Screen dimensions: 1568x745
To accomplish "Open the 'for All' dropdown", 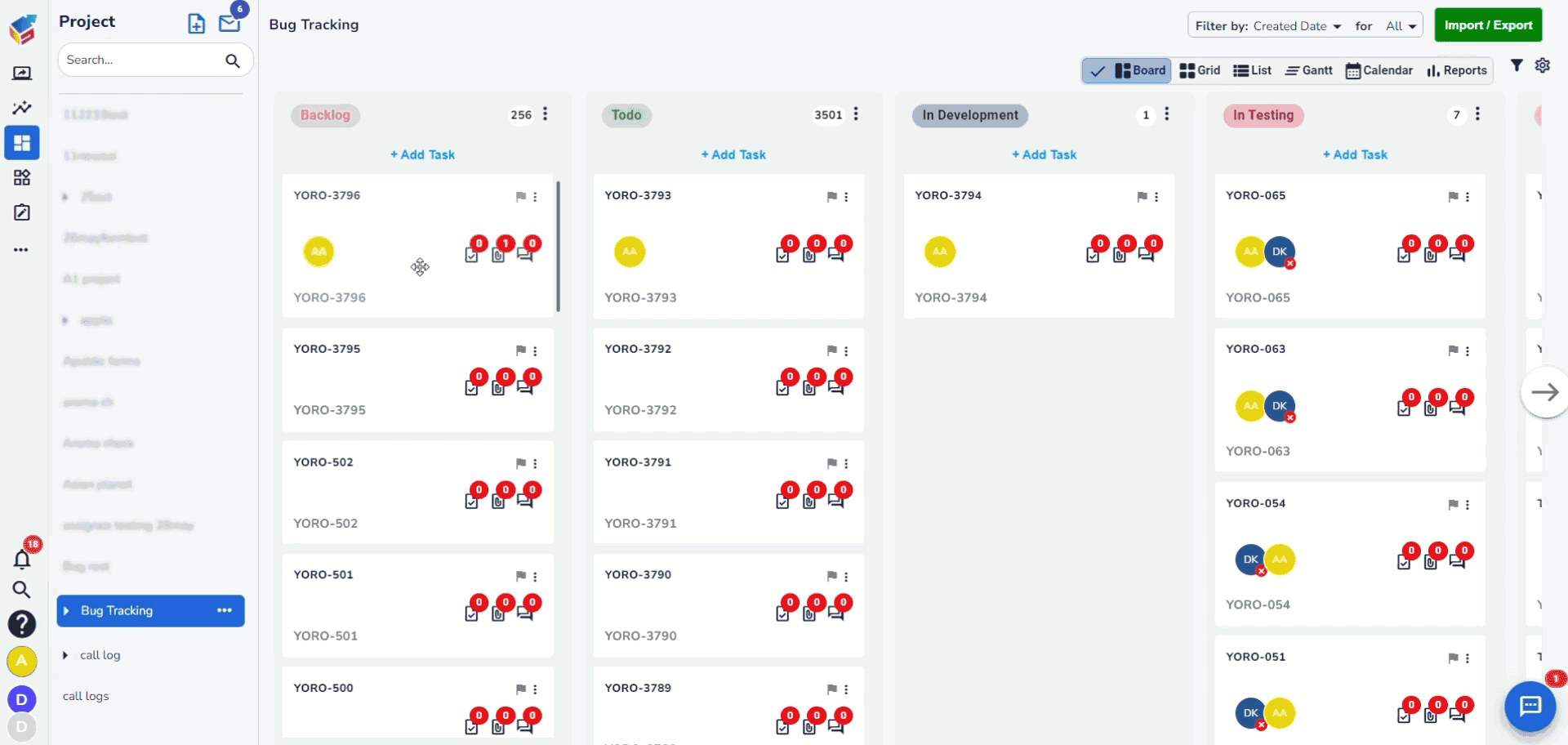I will click(1401, 26).
